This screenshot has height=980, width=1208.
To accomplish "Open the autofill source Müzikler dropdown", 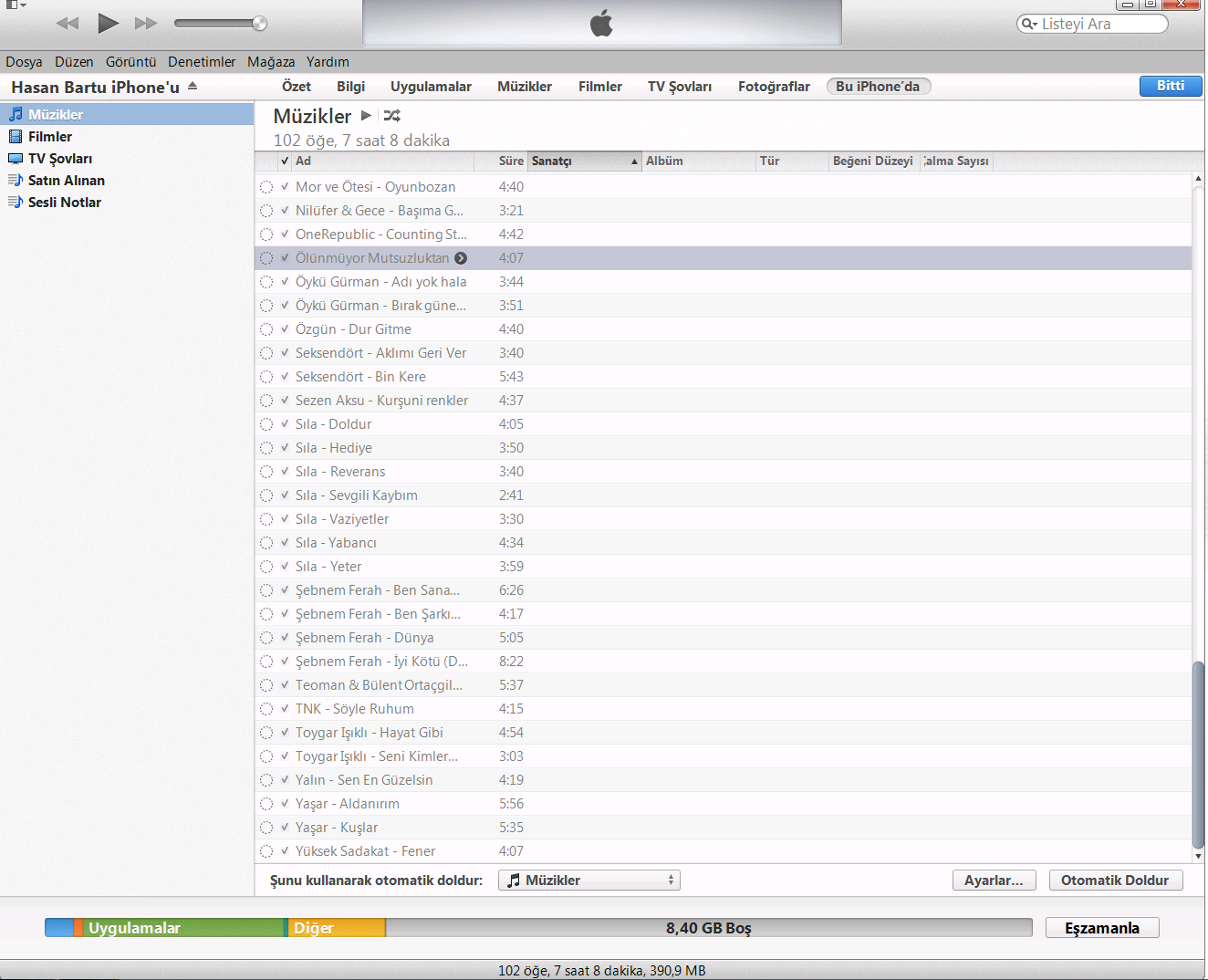I will pyautogui.click(x=589, y=880).
